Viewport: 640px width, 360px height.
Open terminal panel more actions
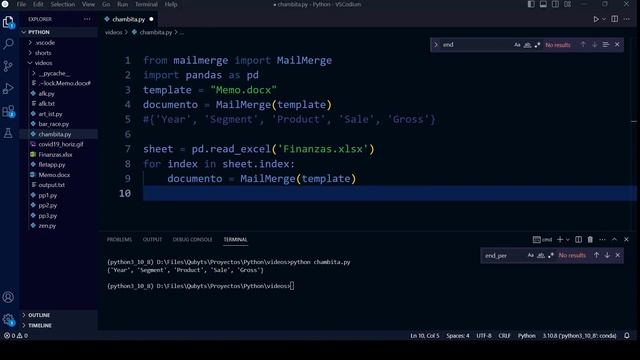tap(602, 240)
